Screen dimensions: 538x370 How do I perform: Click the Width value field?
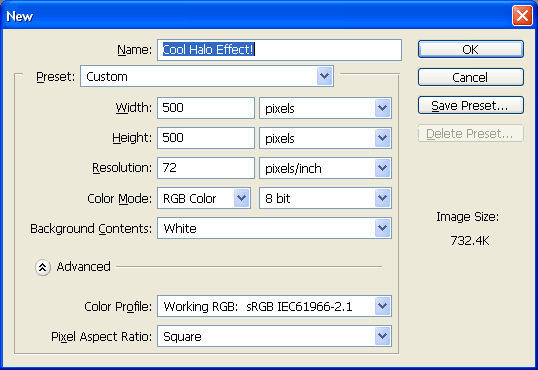(x=206, y=108)
